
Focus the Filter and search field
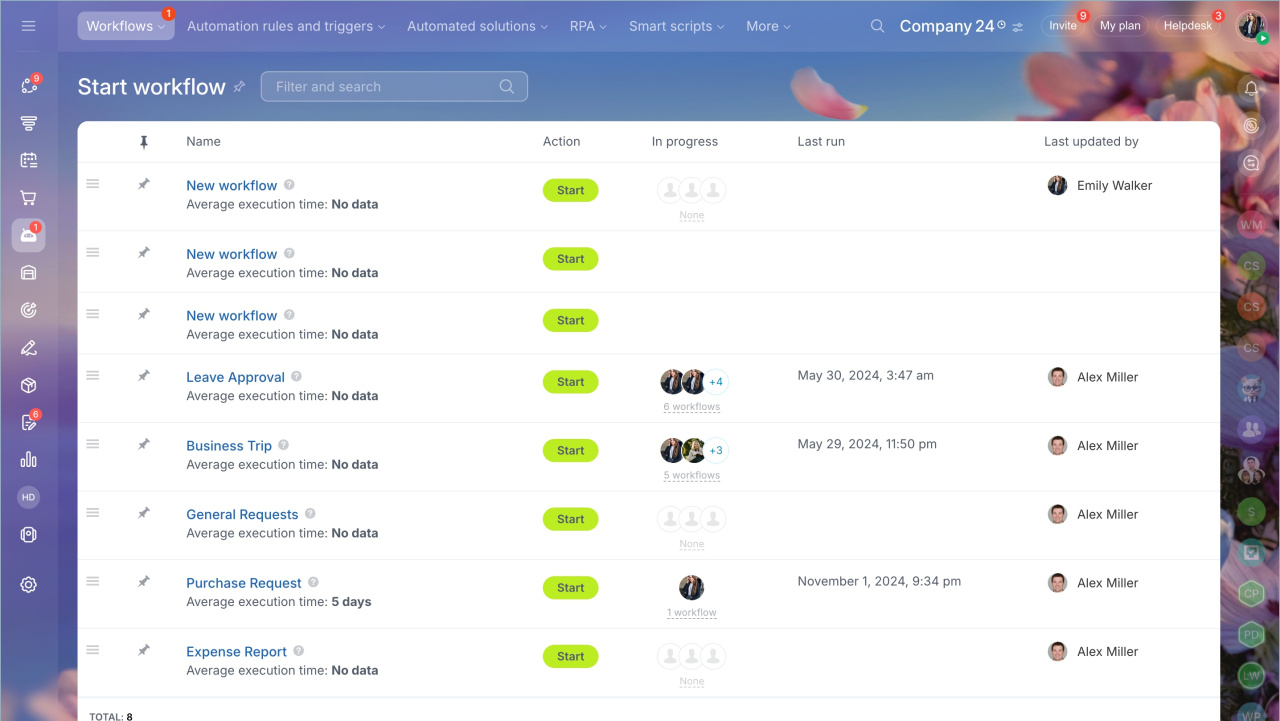[394, 87]
